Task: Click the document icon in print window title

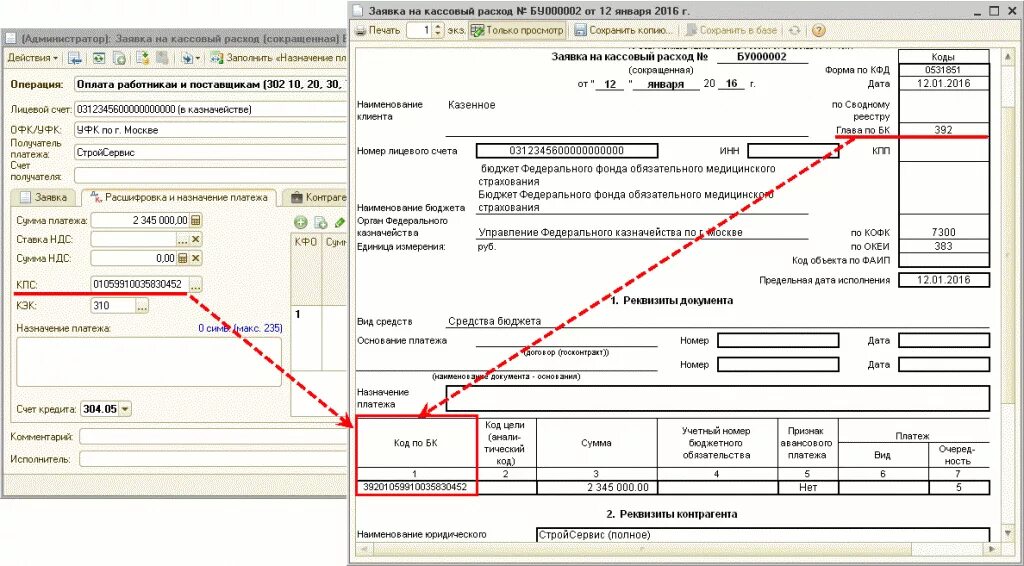Action: pyautogui.click(x=358, y=11)
